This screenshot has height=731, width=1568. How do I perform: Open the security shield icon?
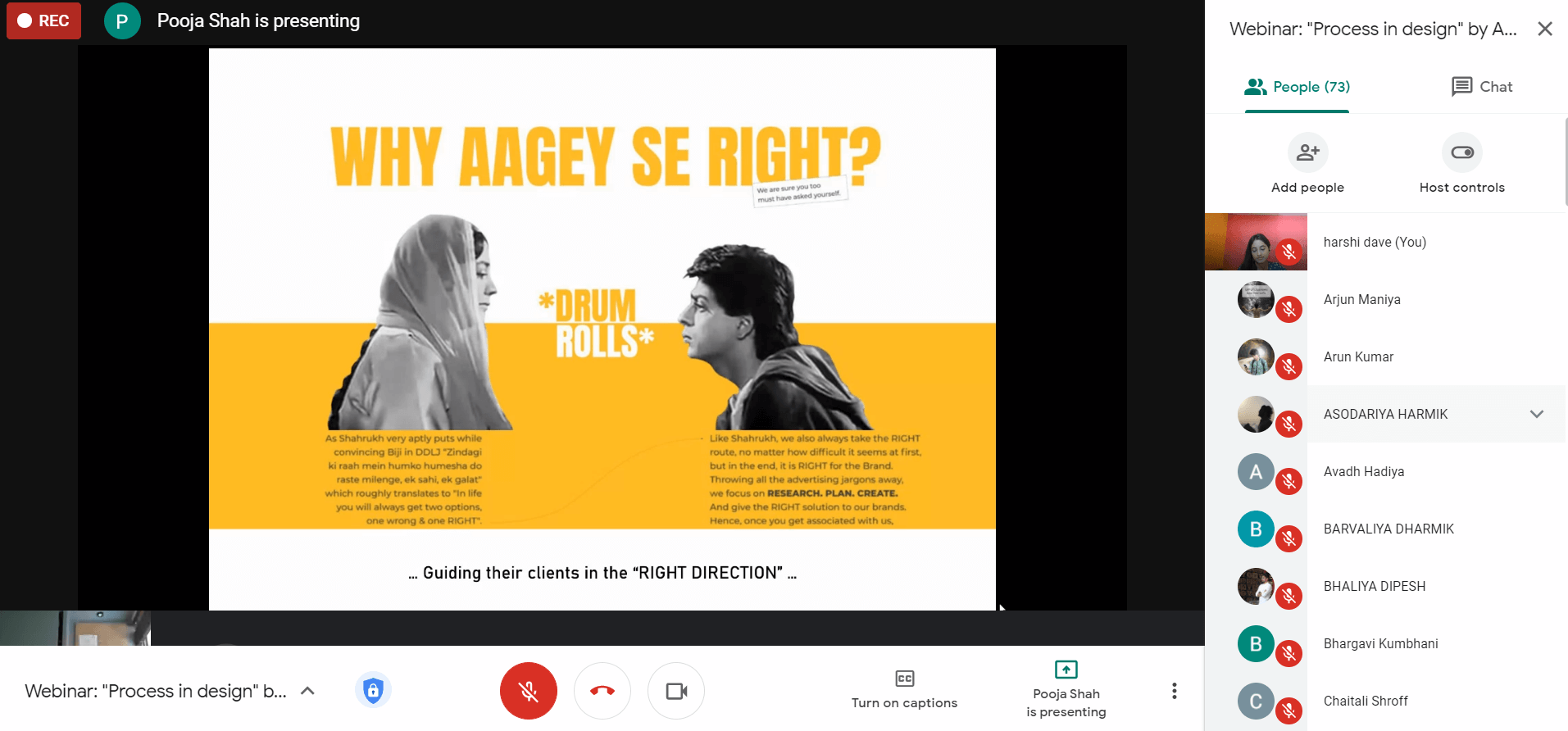click(x=373, y=690)
